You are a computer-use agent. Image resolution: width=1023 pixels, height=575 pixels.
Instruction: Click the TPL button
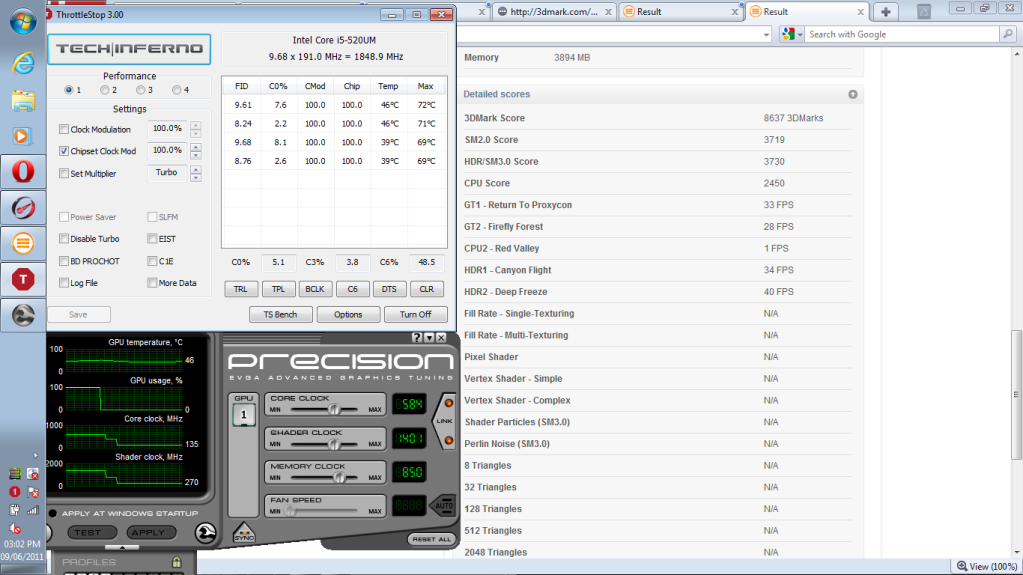pos(278,288)
